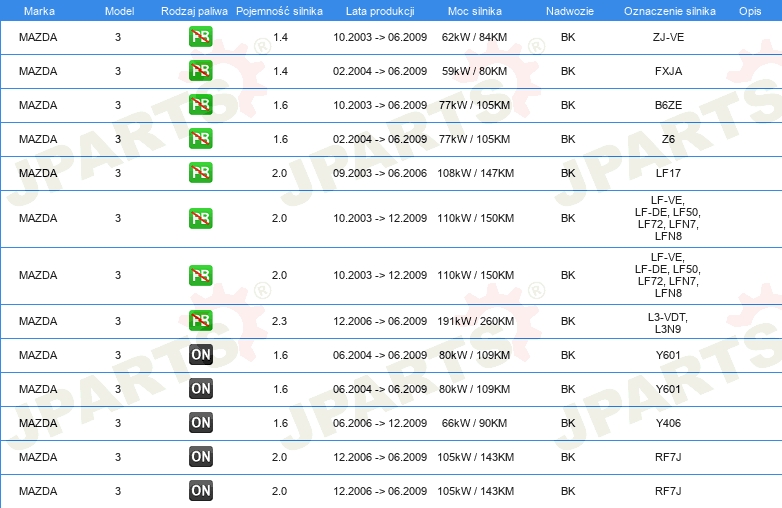Click the power value 66kW / 90KM
The image size is (782, 508).
coord(474,423)
